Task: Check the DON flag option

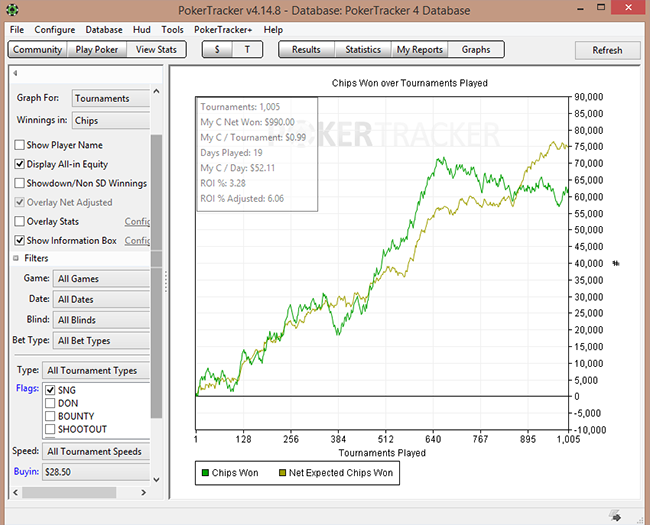Action: (50, 403)
